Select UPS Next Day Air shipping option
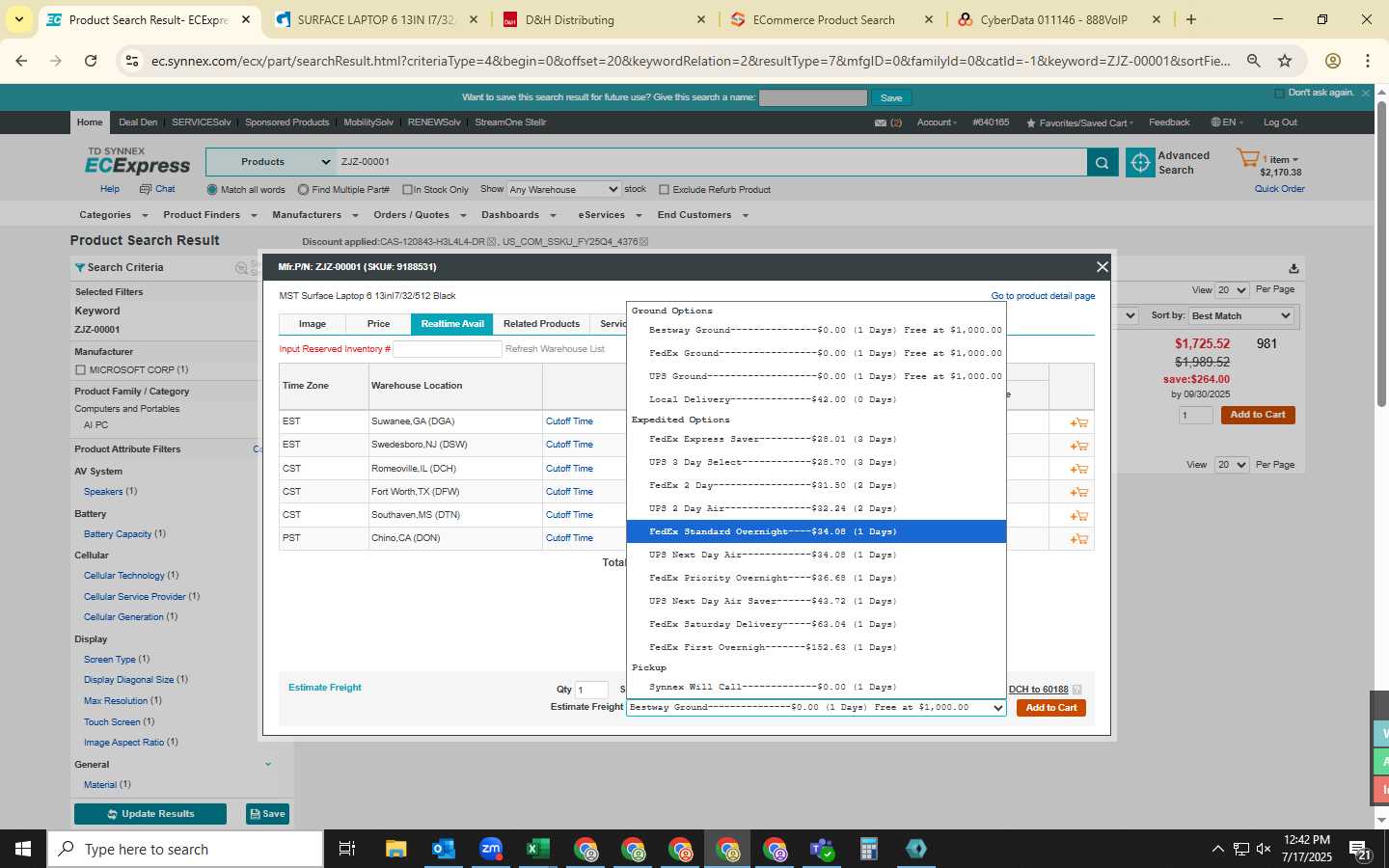The width and height of the screenshot is (1389, 868). point(816,555)
